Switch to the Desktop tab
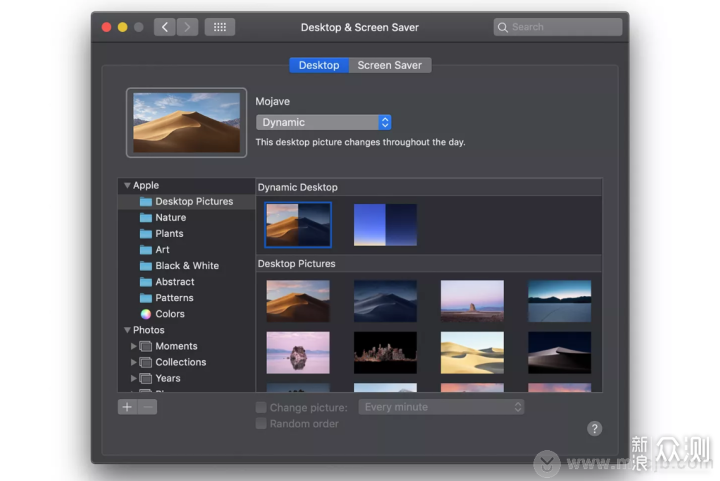The image size is (720, 481). (319, 65)
